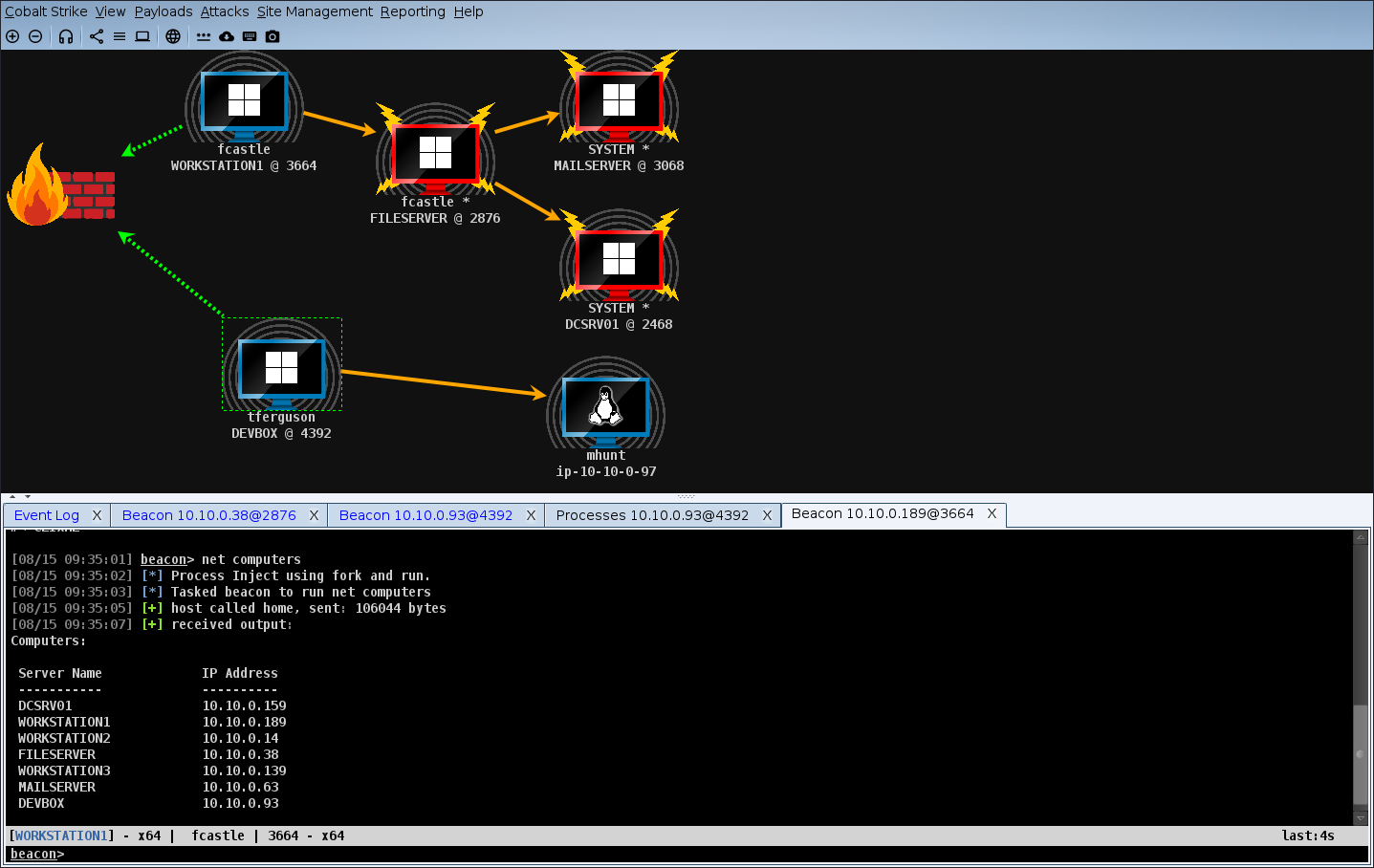Click 'MAILSERVER' row in output
The width and height of the screenshot is (1374, 868).
tap(148, 787)
